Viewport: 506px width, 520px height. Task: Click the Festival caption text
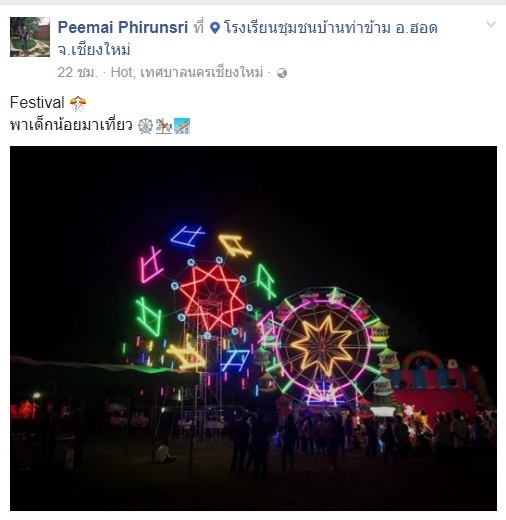(x=37, y=103)
